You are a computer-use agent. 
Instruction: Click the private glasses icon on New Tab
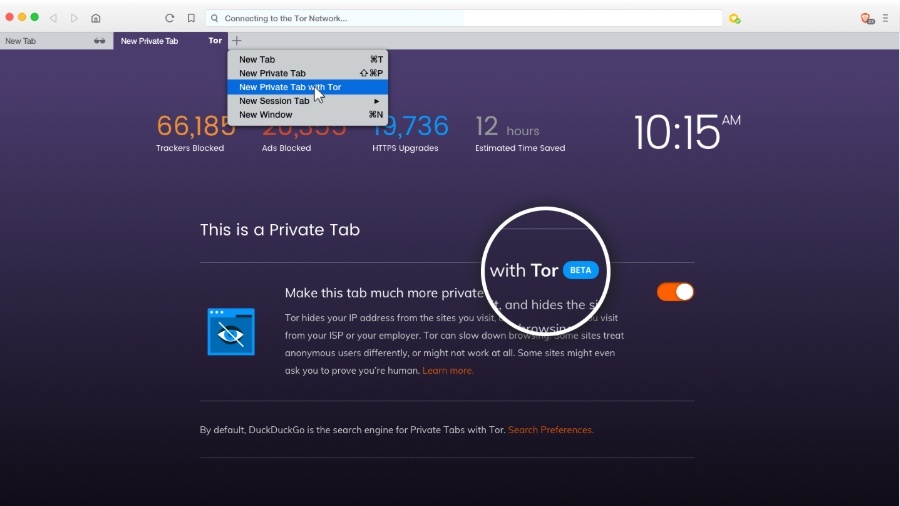[x=99, y=41]
